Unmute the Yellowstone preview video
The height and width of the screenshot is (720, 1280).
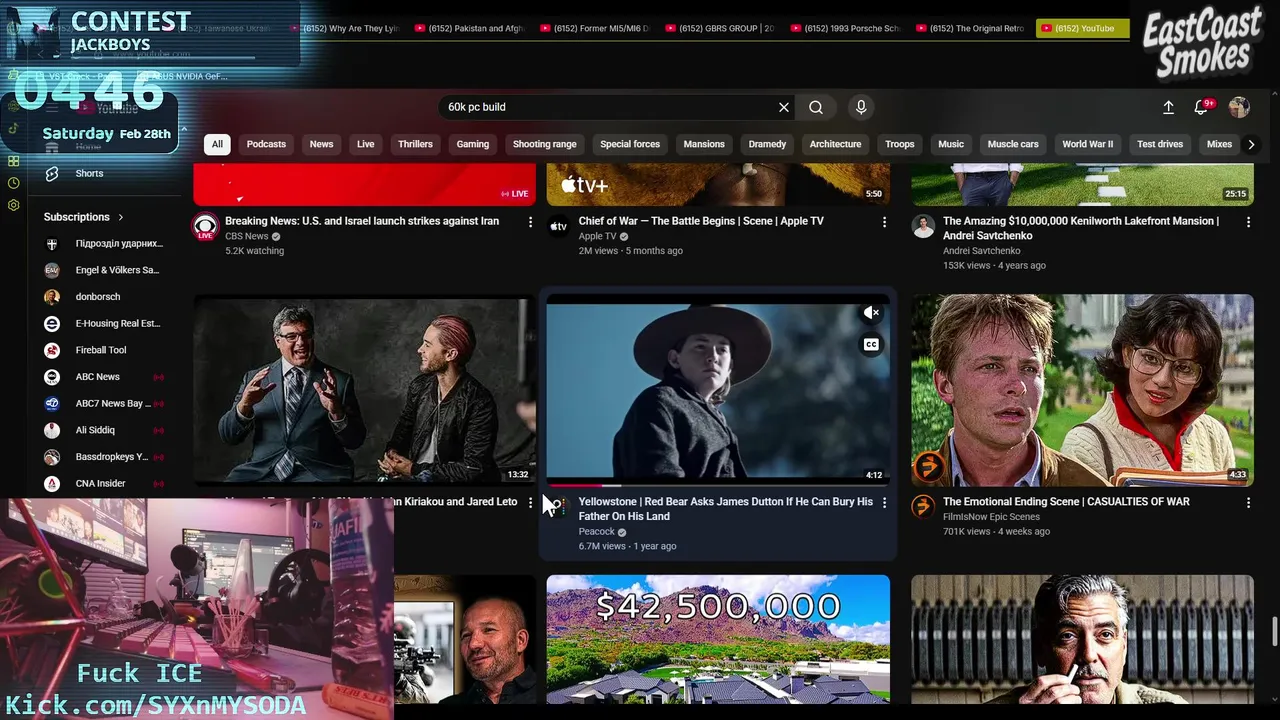[871, 313]
